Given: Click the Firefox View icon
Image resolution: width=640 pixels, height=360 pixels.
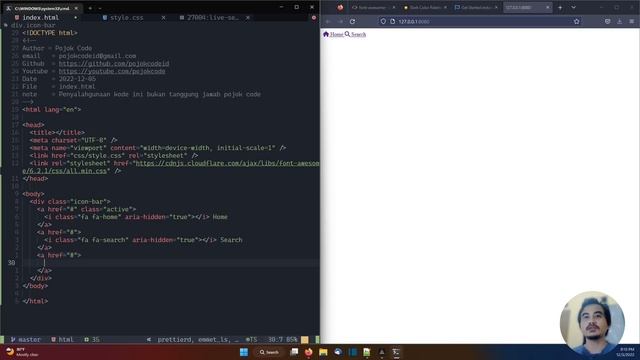Looking at the screenshot, I should click(x=340, y=7).
